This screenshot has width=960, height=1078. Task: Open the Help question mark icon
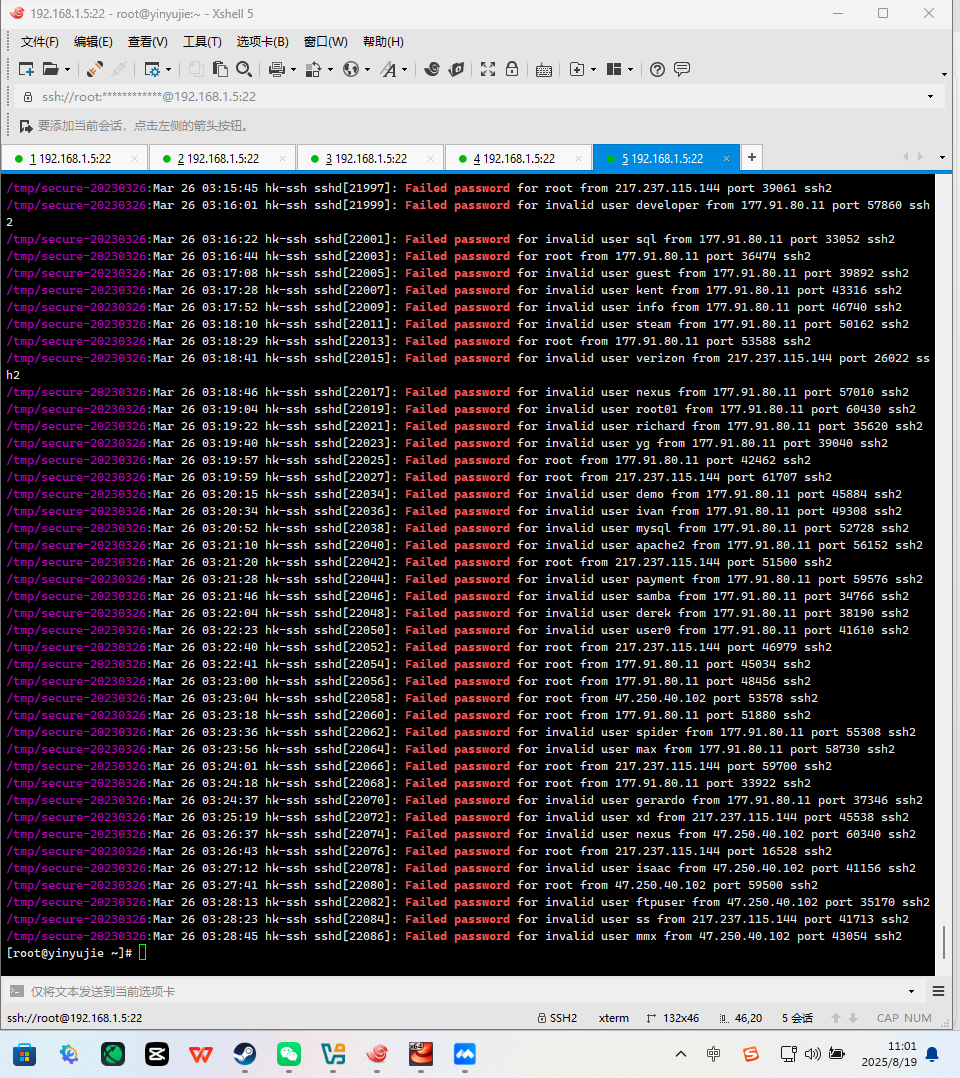pos(657,69)
